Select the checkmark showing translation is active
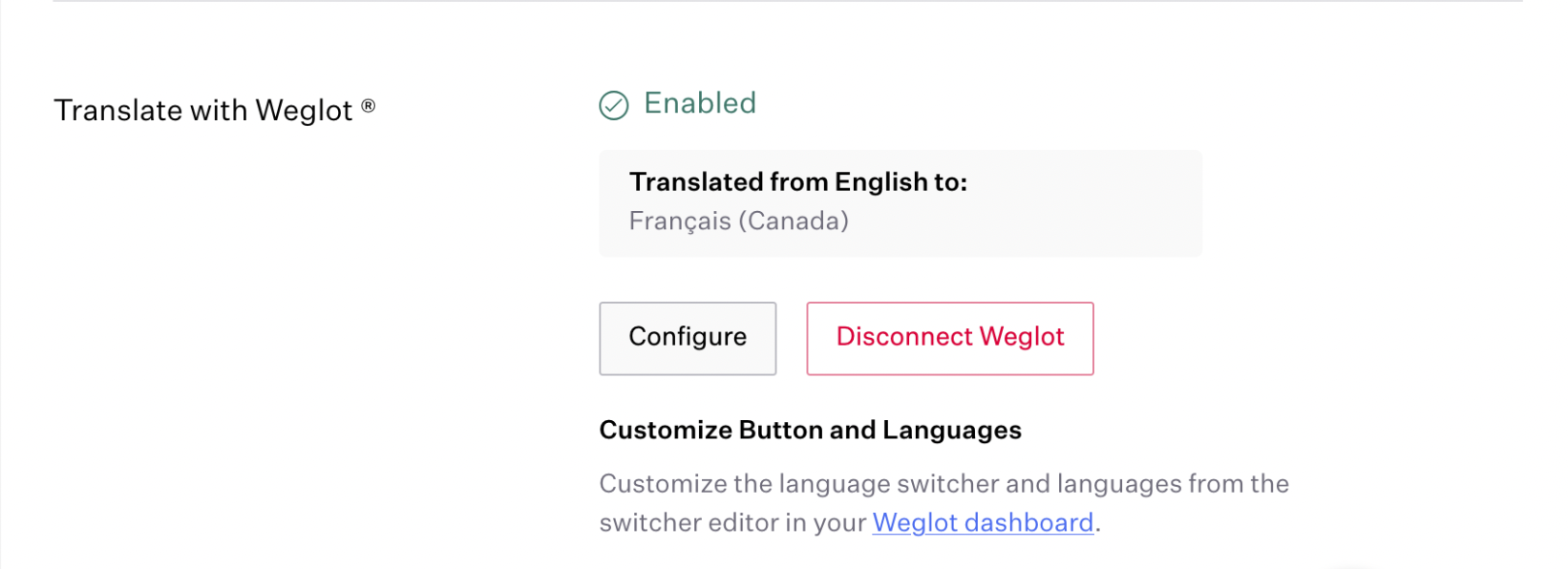1568x569 pixels. click(x=614, y=105)
